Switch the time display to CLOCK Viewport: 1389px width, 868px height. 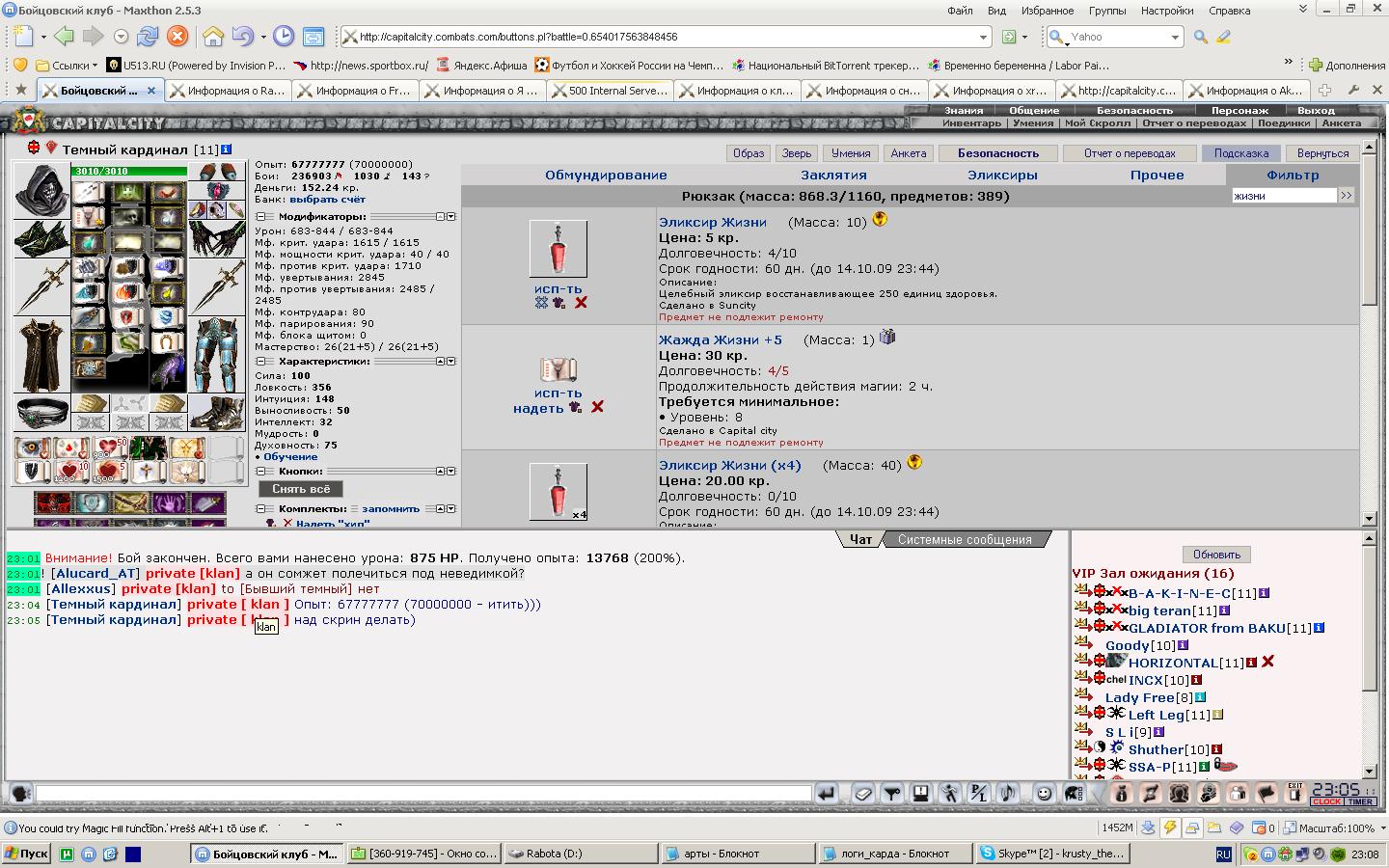click(1326, 801)
